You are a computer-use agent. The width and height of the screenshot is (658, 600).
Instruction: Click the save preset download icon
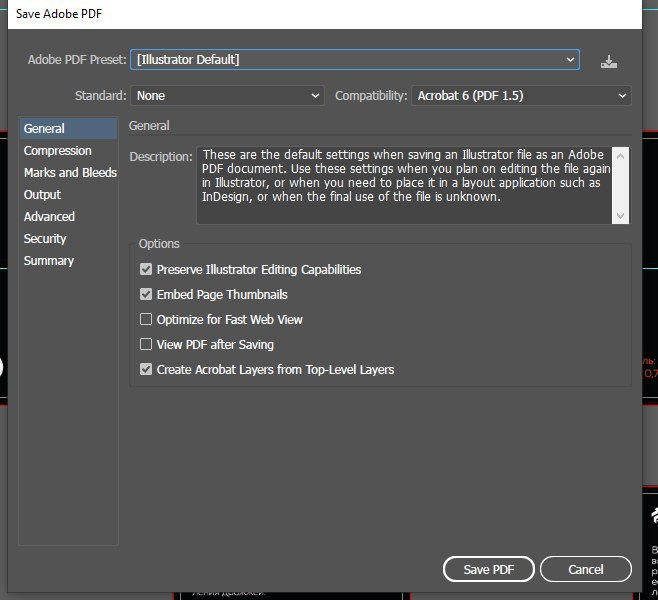pos(608,62)
